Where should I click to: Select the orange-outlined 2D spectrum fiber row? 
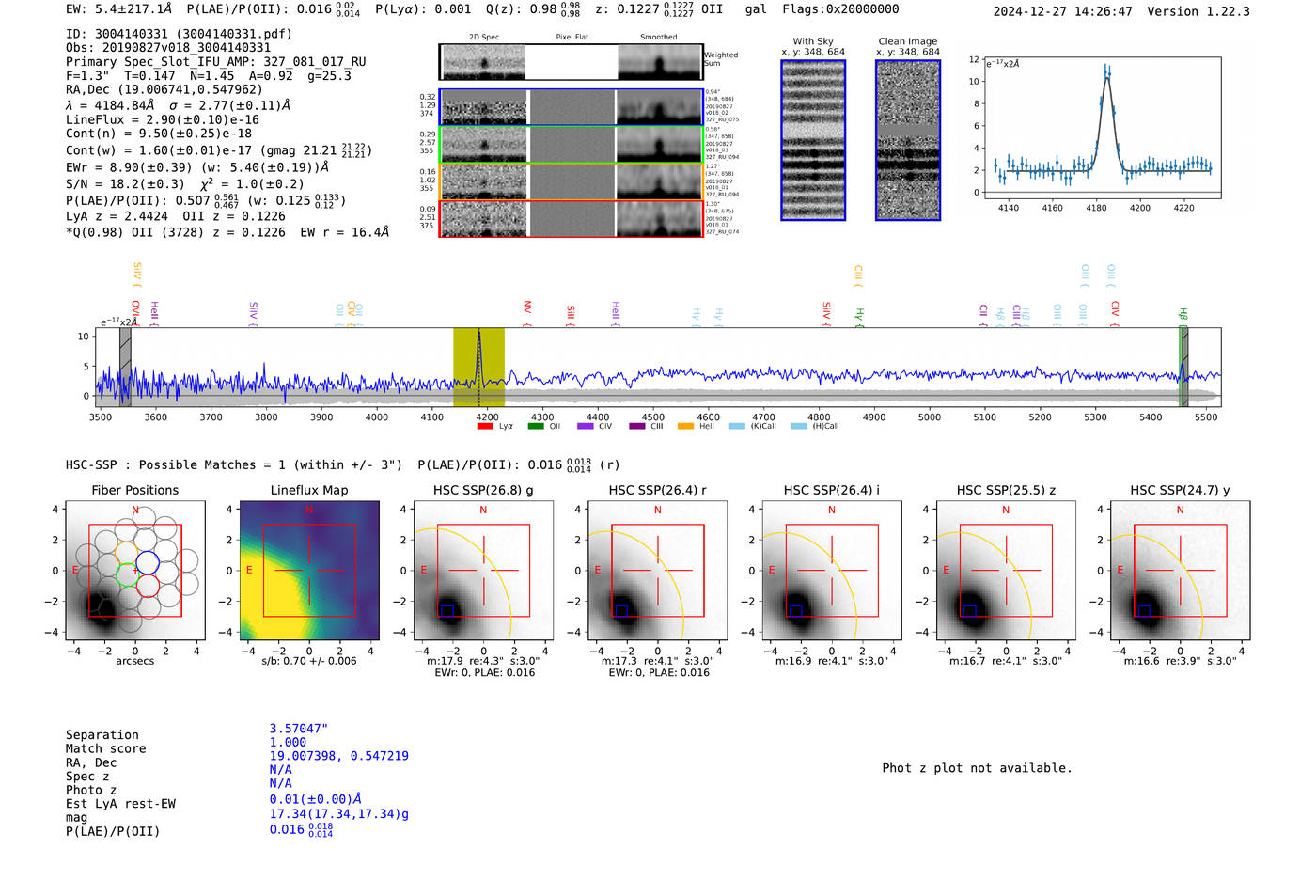click(572, 181)
